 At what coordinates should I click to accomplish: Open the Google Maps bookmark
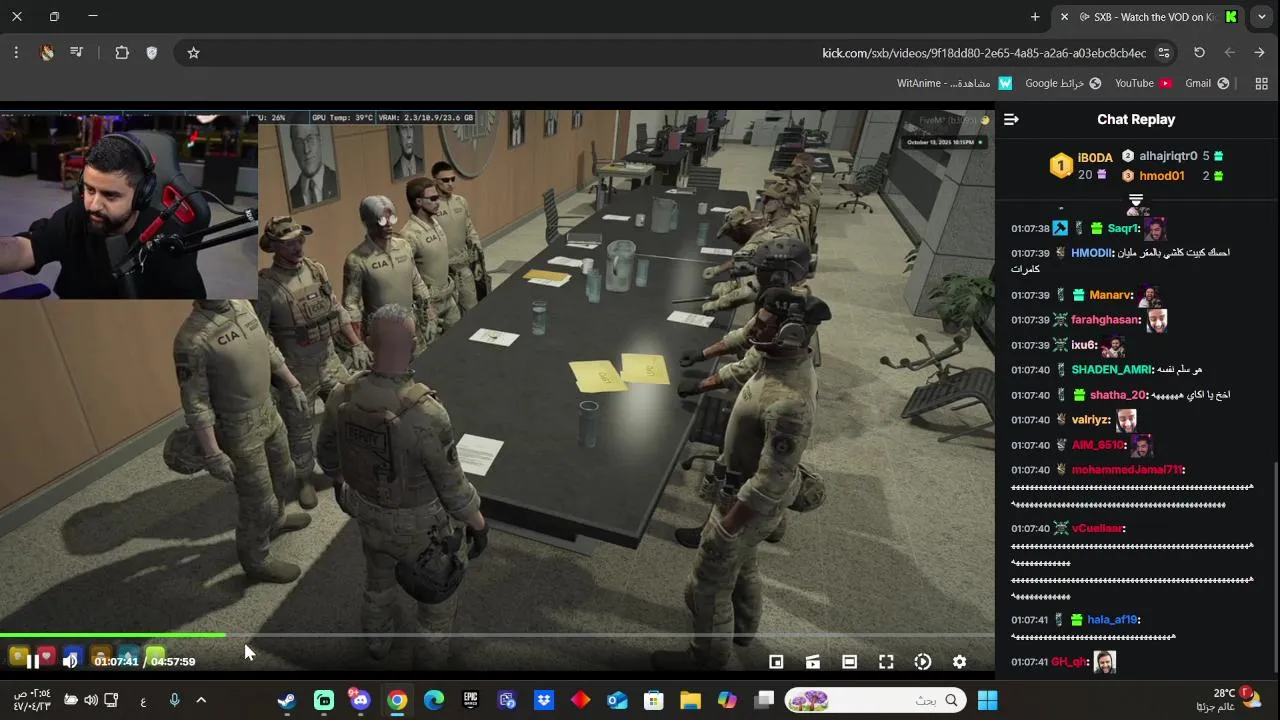click(x=1063, y=84)
